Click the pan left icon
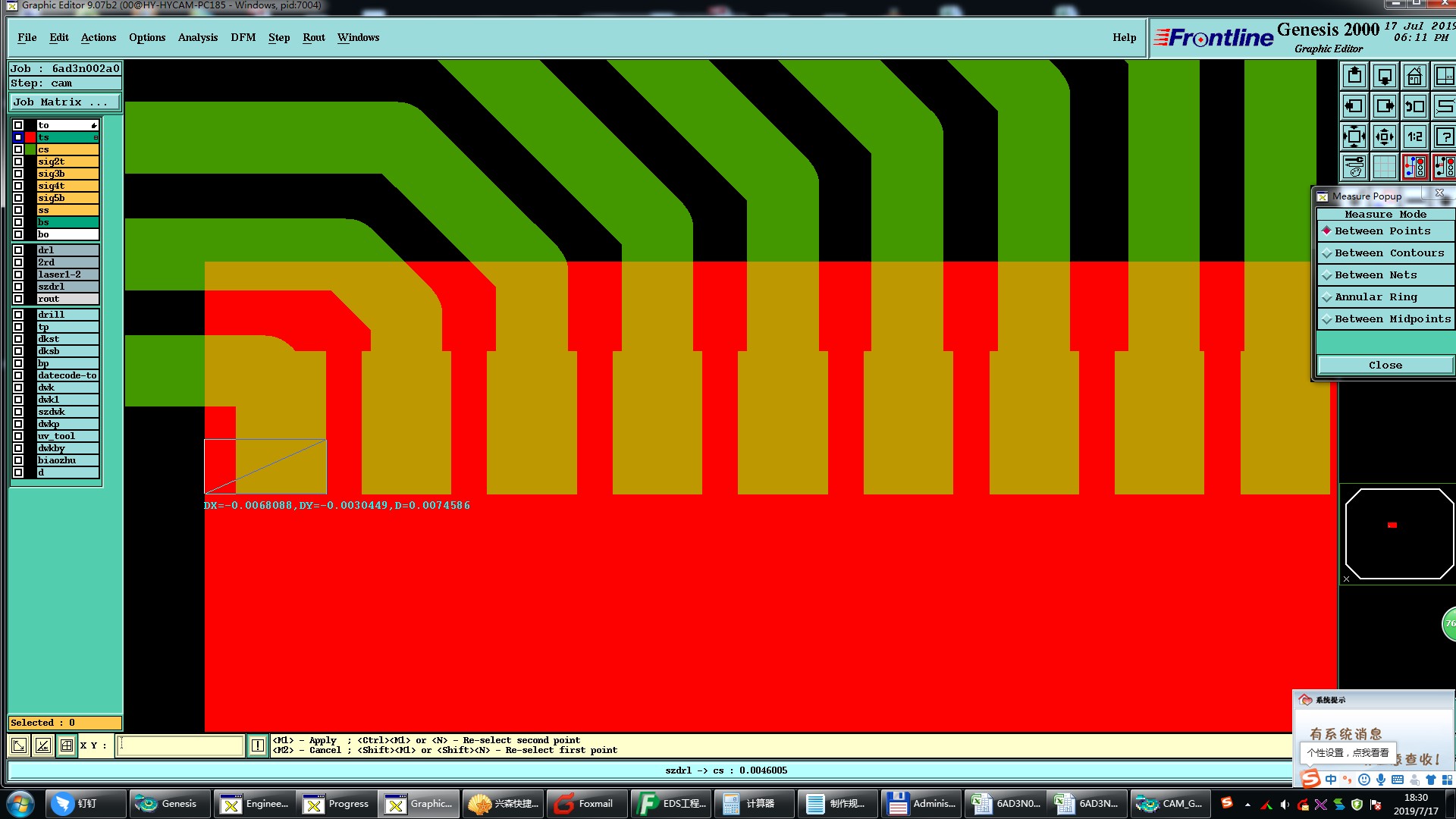The image size is (1456, 819). point(1354,107)
